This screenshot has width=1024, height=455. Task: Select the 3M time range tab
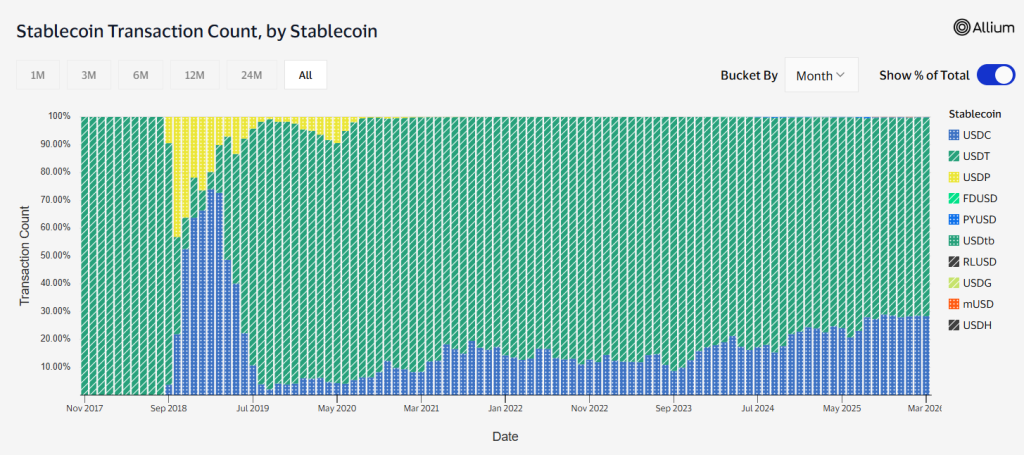pyautogui.click(x=89, y=75)
